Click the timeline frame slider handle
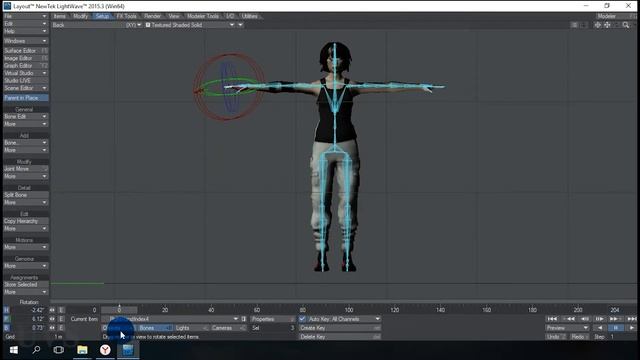The height and width of the screenshot is (360, 640). point(119,309)
